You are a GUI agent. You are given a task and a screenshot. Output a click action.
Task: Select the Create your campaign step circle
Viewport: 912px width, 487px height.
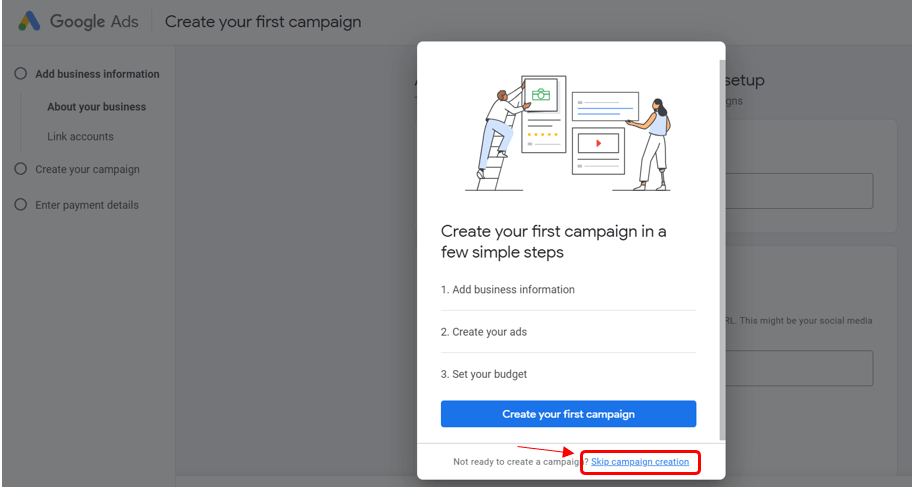click(21, 169)
